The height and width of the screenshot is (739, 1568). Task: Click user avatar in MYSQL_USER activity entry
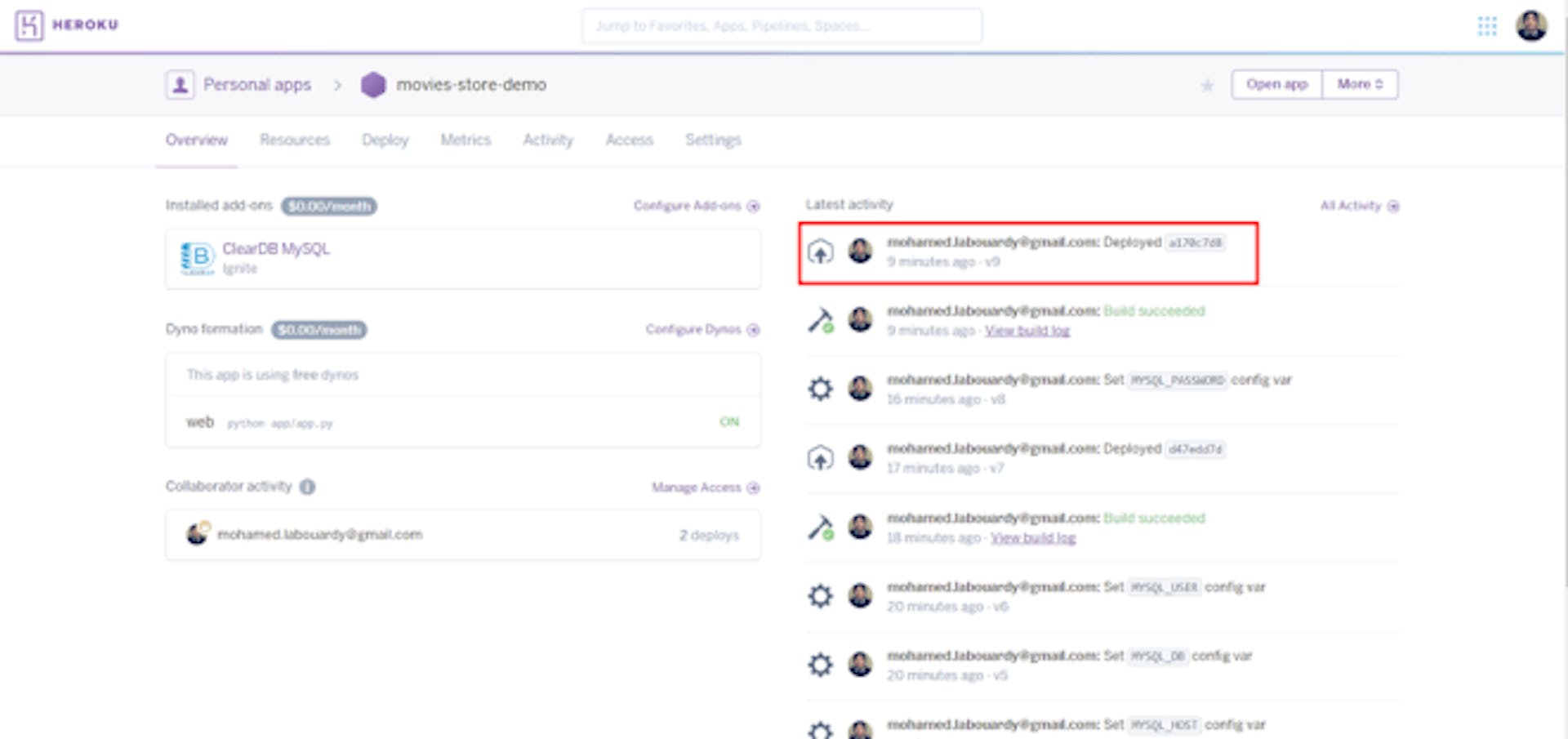point(860,596)
